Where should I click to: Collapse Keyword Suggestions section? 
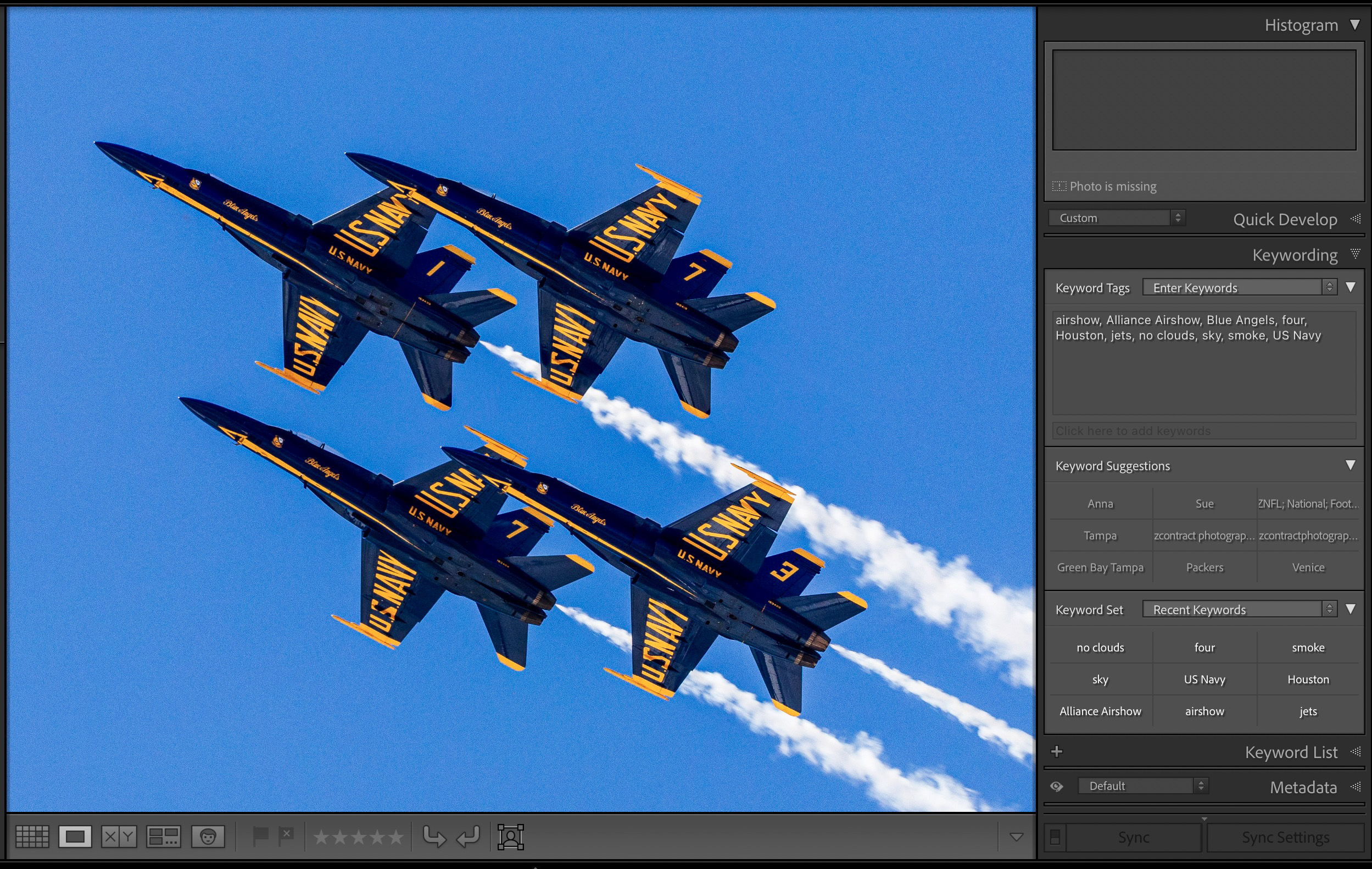coord(1351,465)
